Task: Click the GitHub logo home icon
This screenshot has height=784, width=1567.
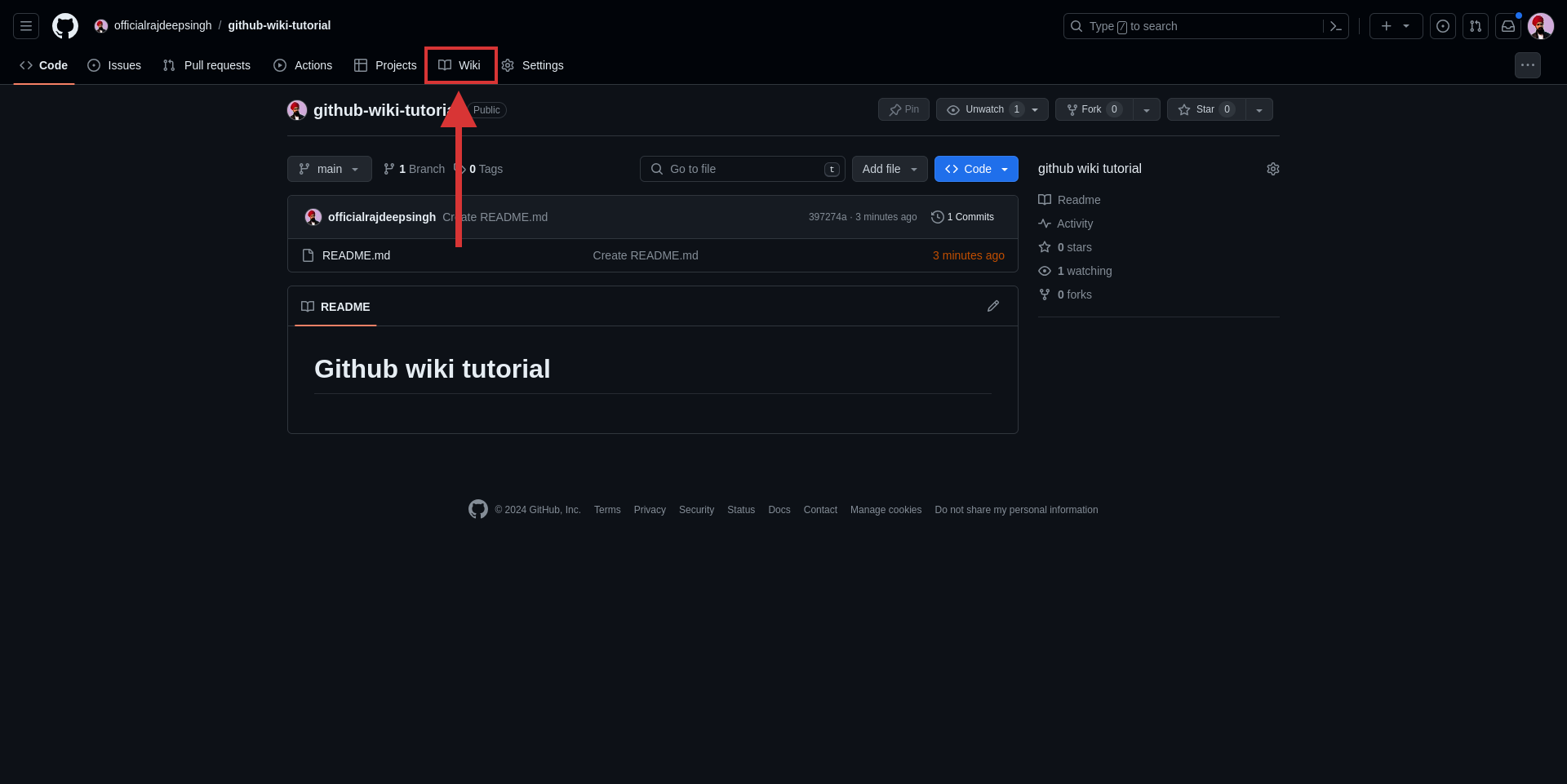Action: click(x=65, y=26)
